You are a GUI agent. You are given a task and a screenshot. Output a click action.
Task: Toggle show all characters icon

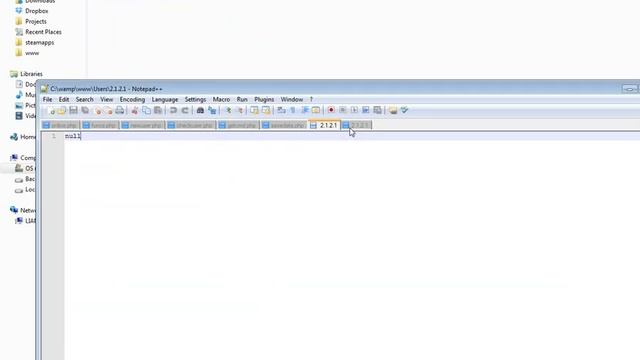click(293, 110)
